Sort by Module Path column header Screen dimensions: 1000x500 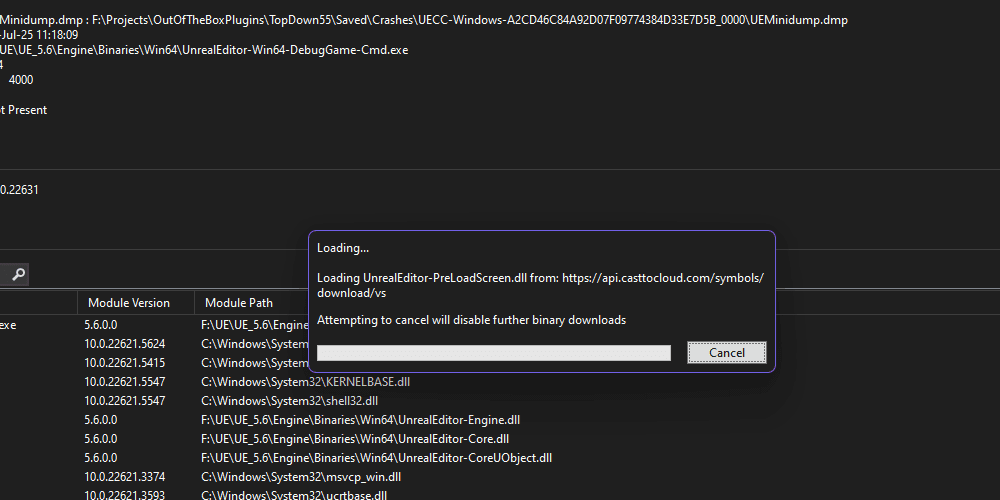click(239, 303)
